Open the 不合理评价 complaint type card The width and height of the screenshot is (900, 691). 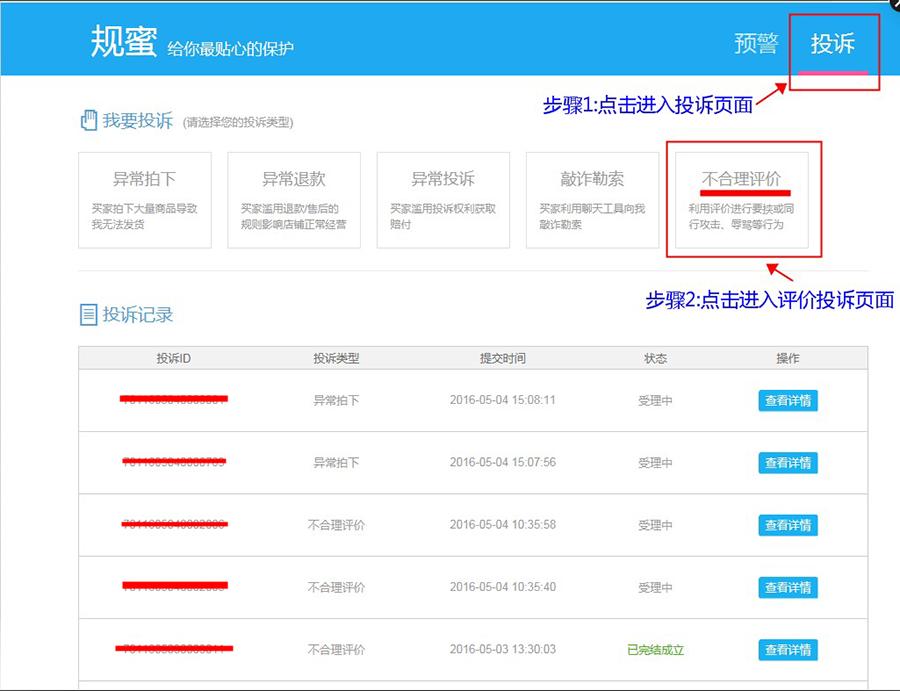tap(741, 199)
